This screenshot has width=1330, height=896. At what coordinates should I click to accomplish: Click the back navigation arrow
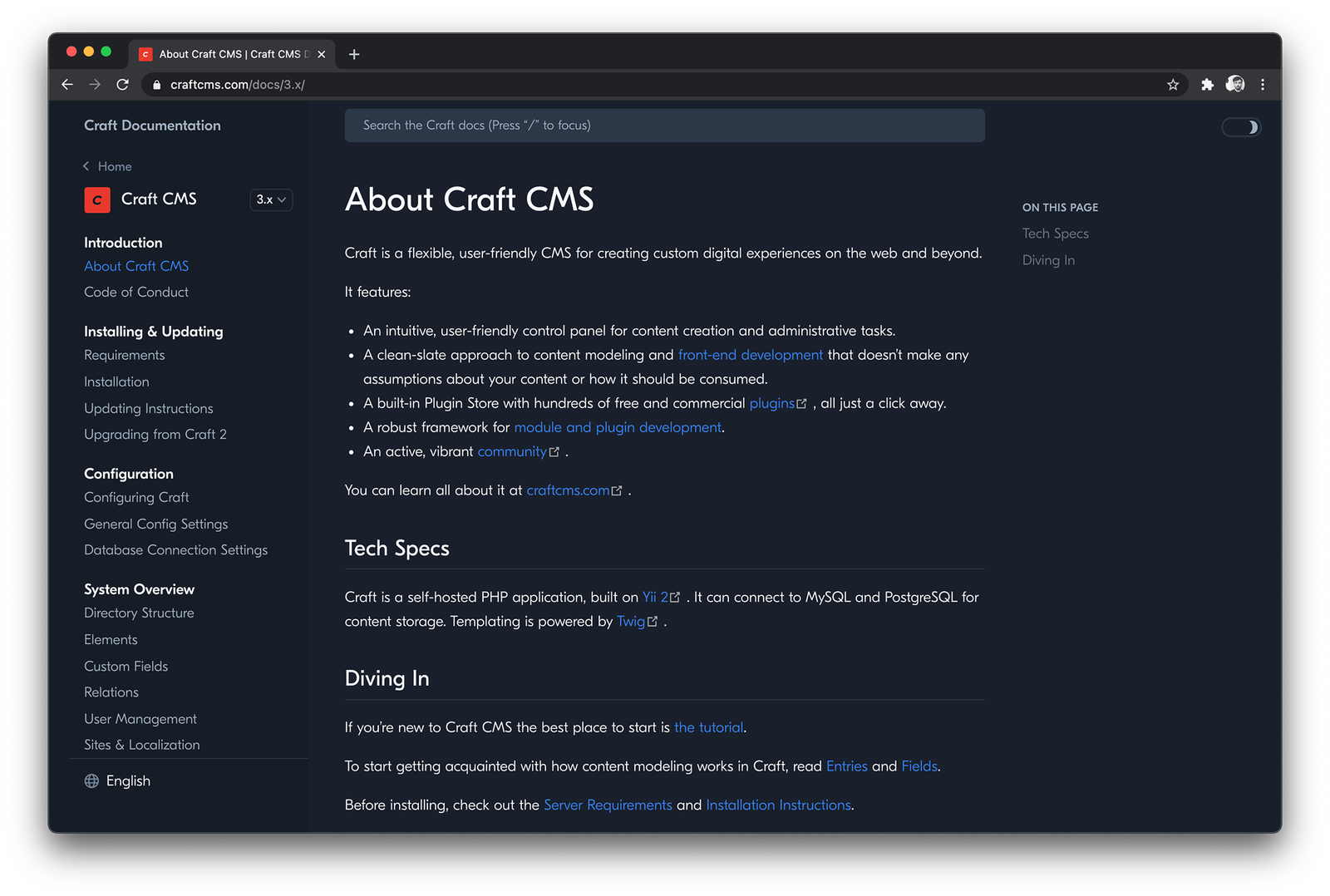point(67,84)
